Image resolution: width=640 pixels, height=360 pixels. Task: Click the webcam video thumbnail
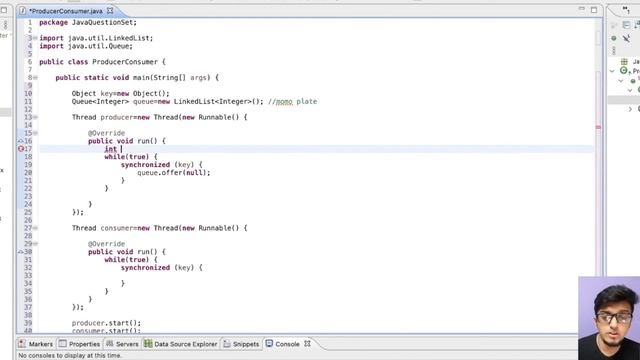click(609, 318)
